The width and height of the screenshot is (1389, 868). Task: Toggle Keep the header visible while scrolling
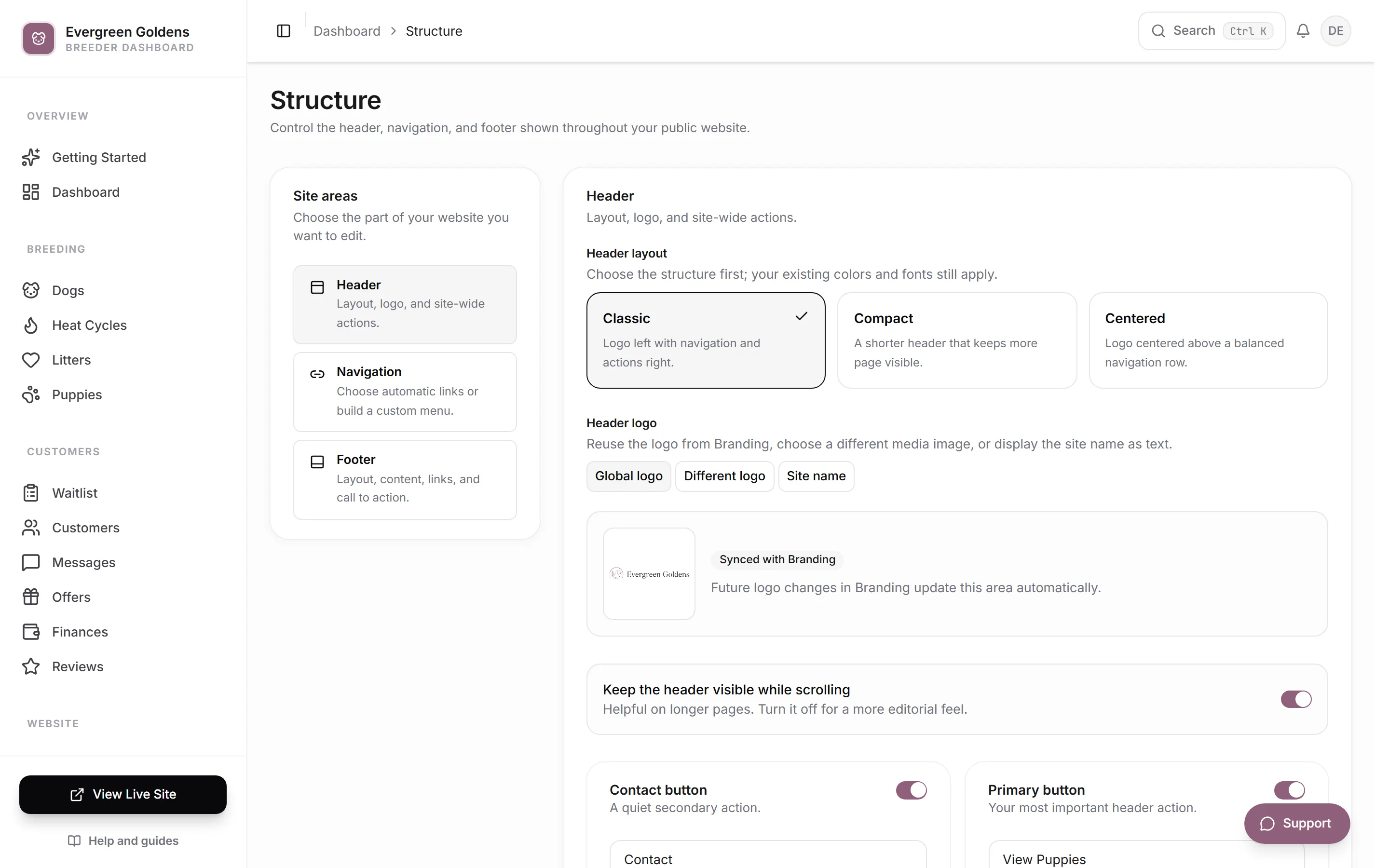pos(1296,699)
